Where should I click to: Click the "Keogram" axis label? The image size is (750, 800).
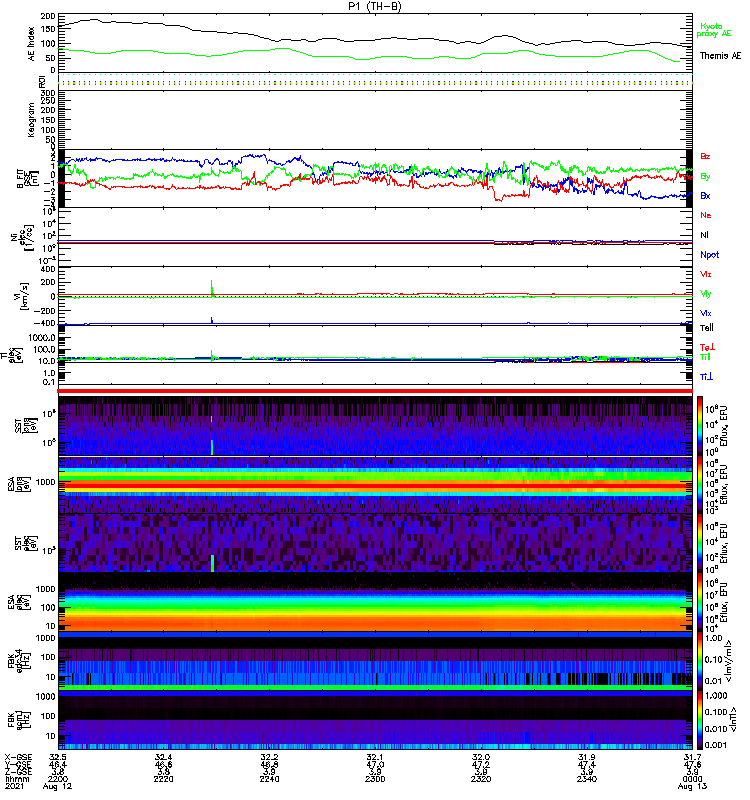pos(32,119)
